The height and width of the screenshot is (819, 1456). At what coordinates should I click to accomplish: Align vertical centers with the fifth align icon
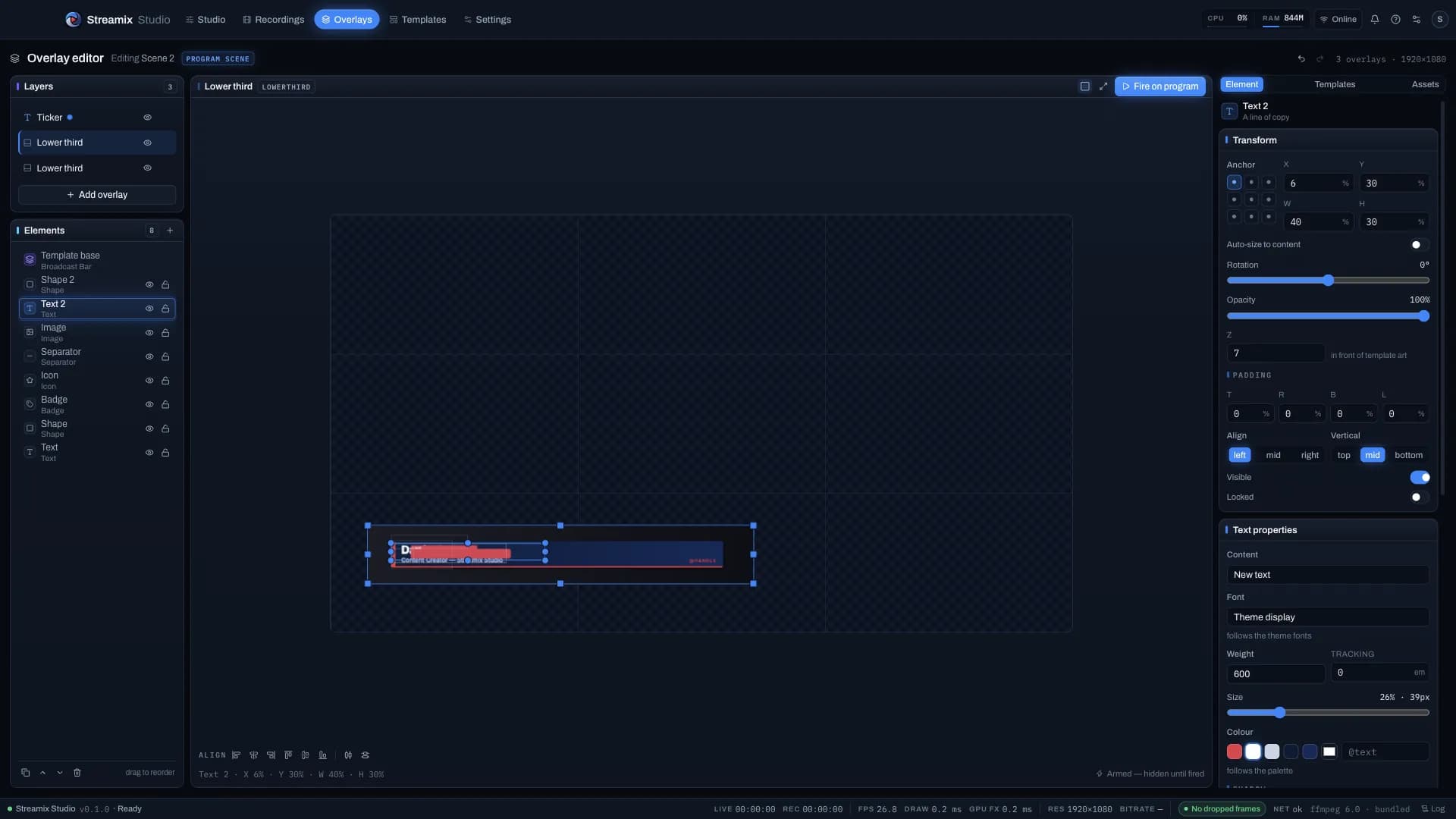306,755
